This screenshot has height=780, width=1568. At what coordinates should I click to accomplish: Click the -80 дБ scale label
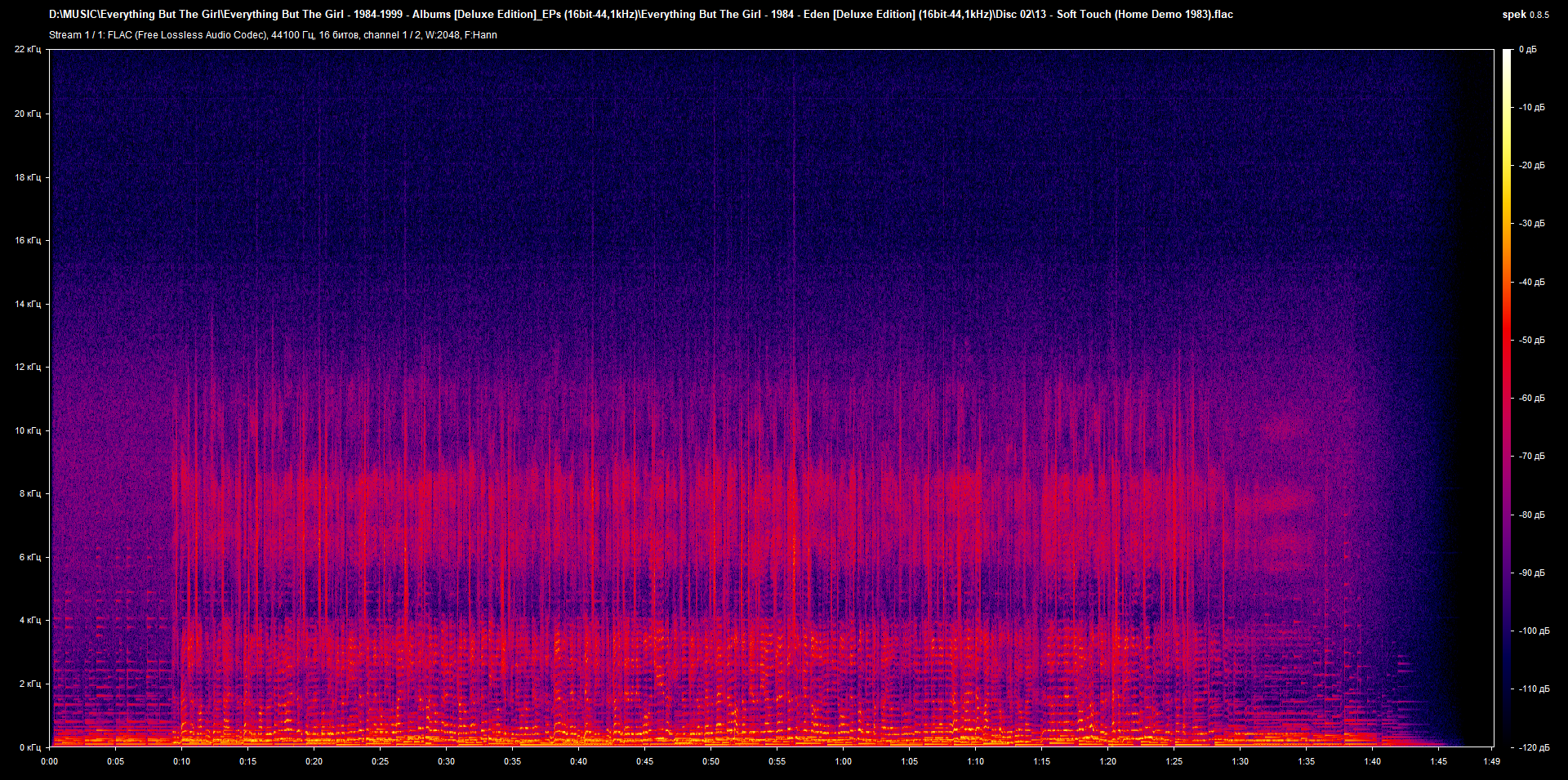(x=1531, y=515)
